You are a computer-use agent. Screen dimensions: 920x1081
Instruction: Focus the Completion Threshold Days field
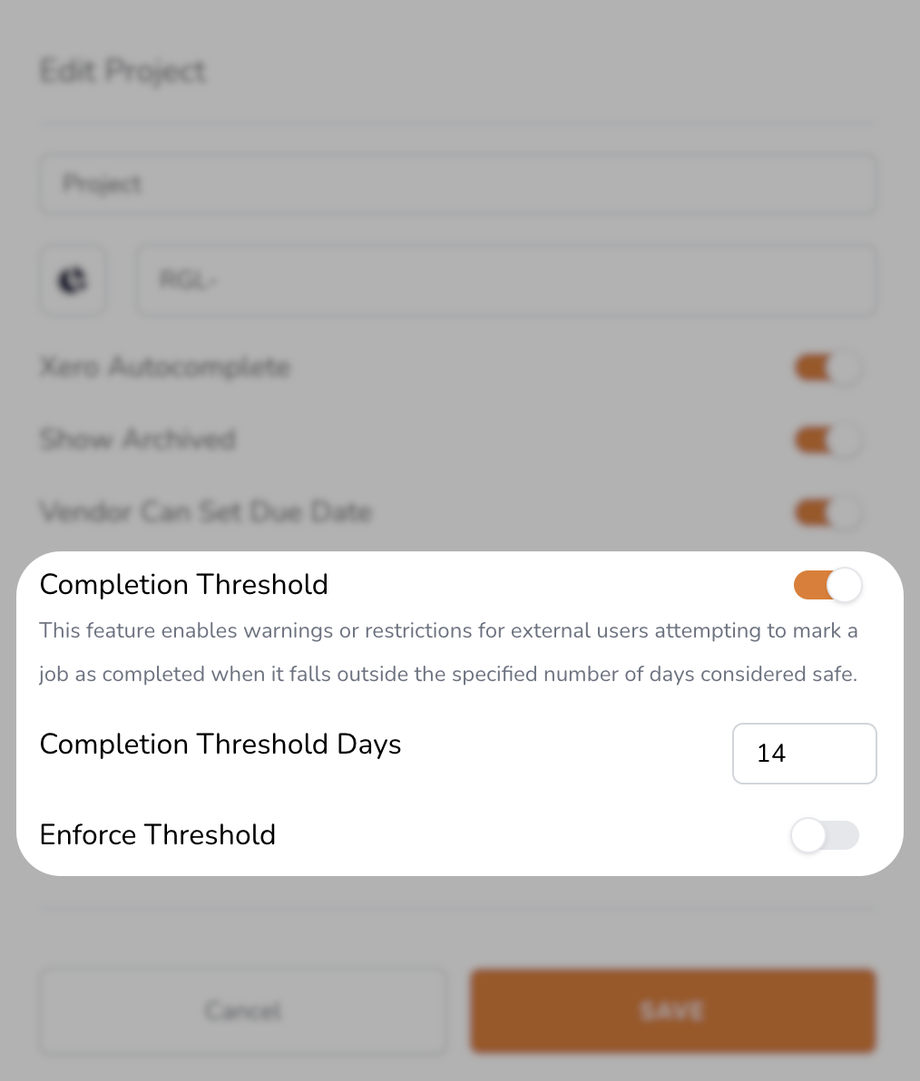[804, 753]
